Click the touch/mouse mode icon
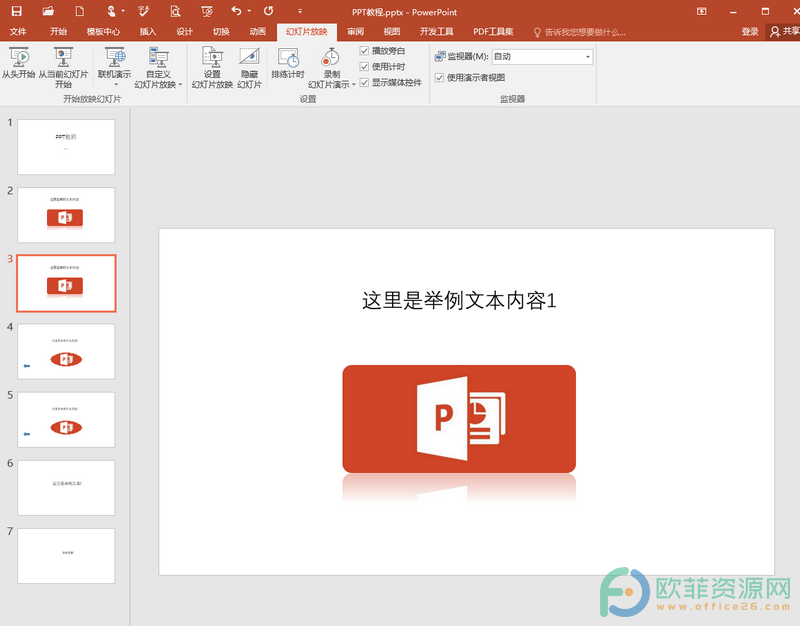The width and height of the screenshot is (800, 626). (x=111, y=11)
